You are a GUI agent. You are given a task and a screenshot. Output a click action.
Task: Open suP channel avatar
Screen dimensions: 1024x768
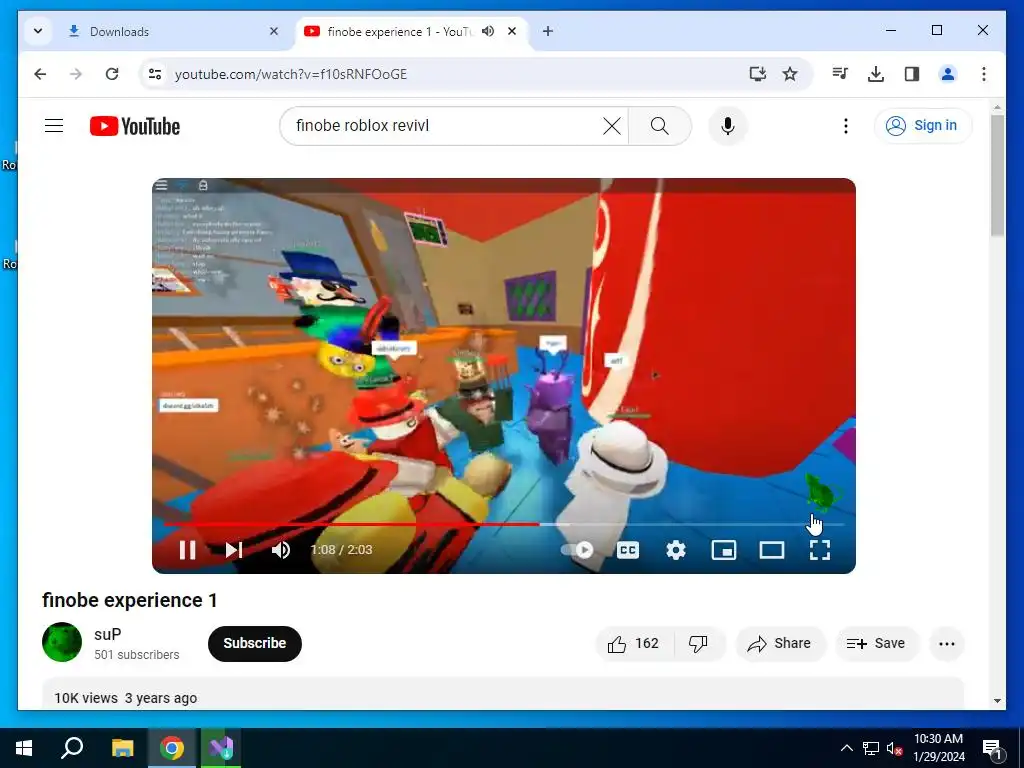[x=62, y=642]
